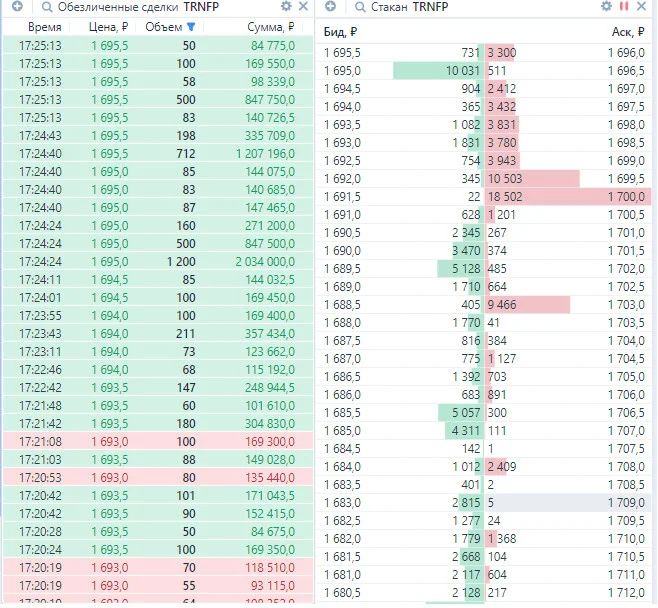The height and width of the screenshot is (608, 658).
Task: Click the bid price 1 683,0
Action: point(342,503)
